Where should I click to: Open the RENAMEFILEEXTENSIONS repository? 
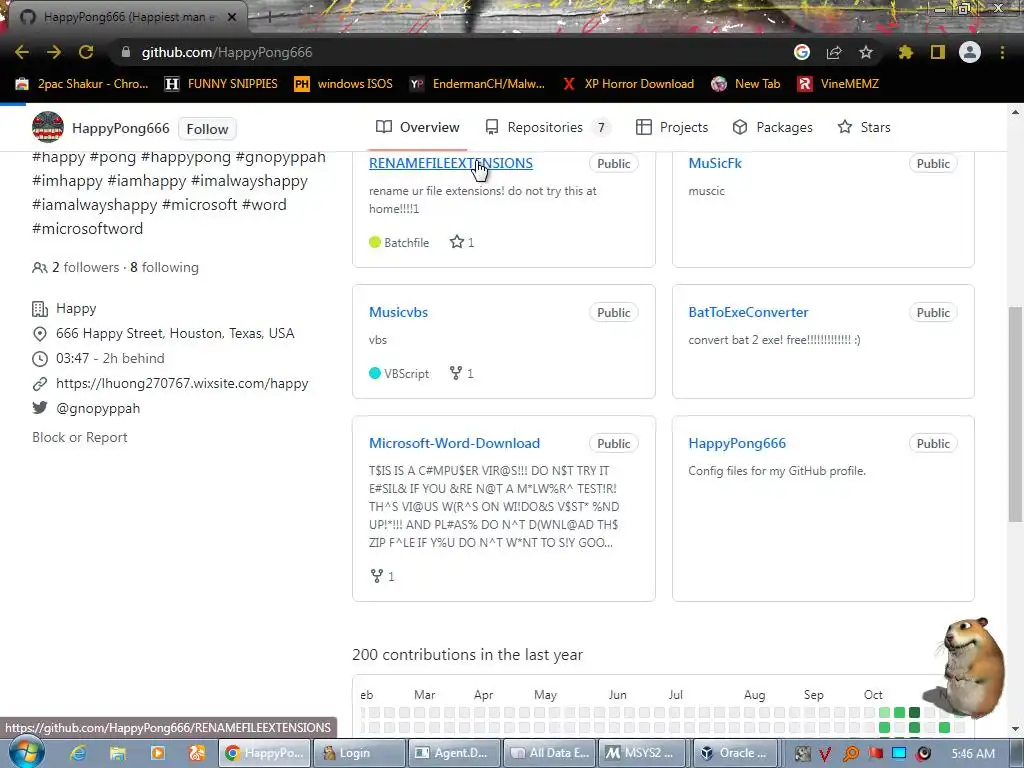click(x=451, y=163)
